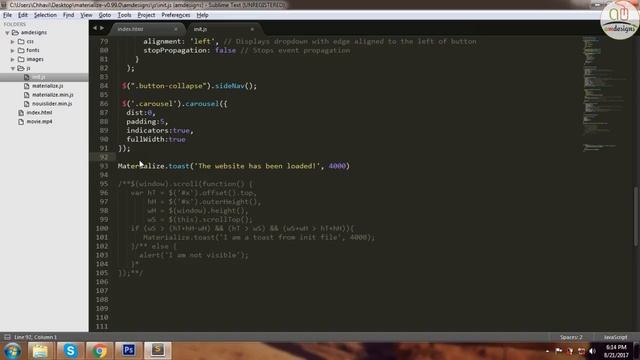Select the css folder icon
Screen dimensions: 640x360
pos(21,41)
